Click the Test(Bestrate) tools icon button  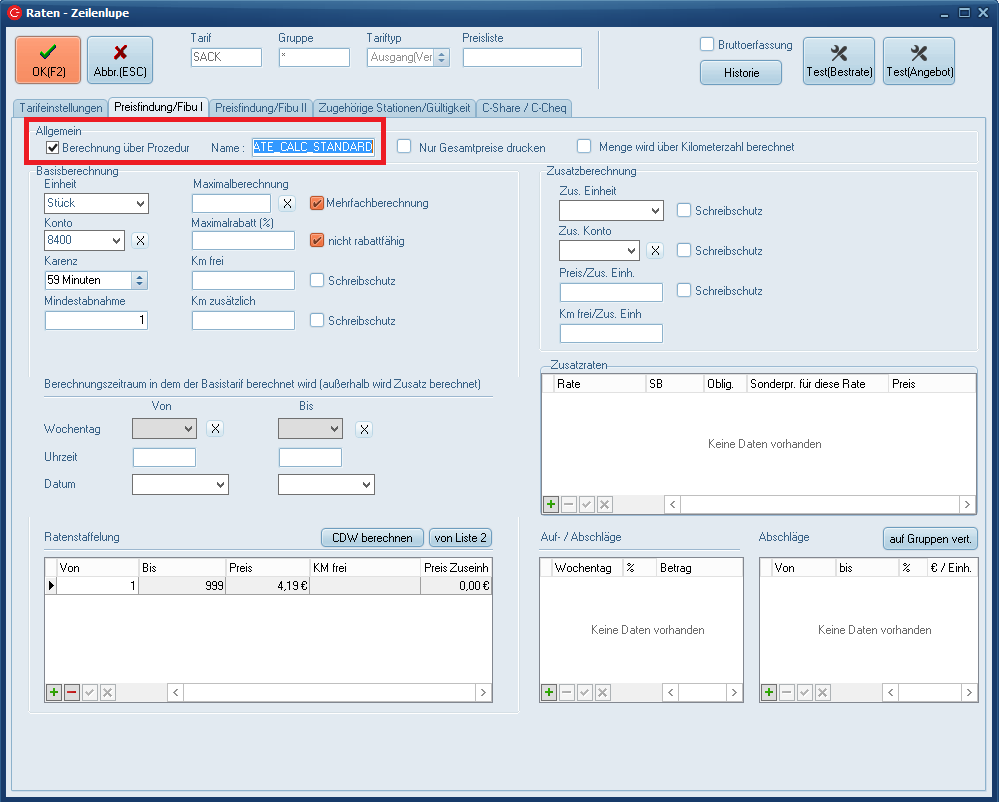pos(839,60)
